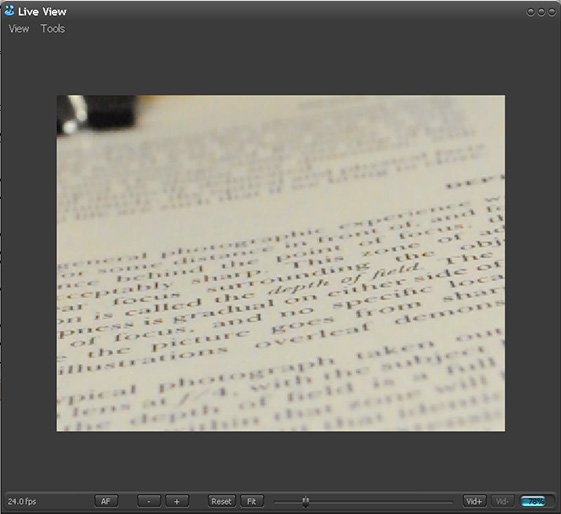Click the Fit button
Viewport: 561px width, 514px height.
pyautogui.click(x=252, y=501)
